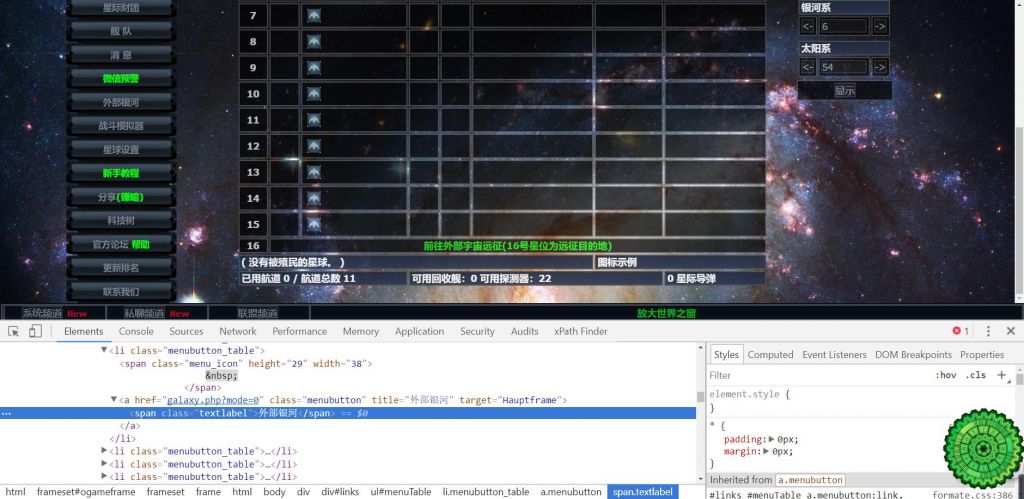Image resolution: width=1024 pixels, height=499 pixels.
Task: Click the red error count indicator
Action: pos(960,331)
